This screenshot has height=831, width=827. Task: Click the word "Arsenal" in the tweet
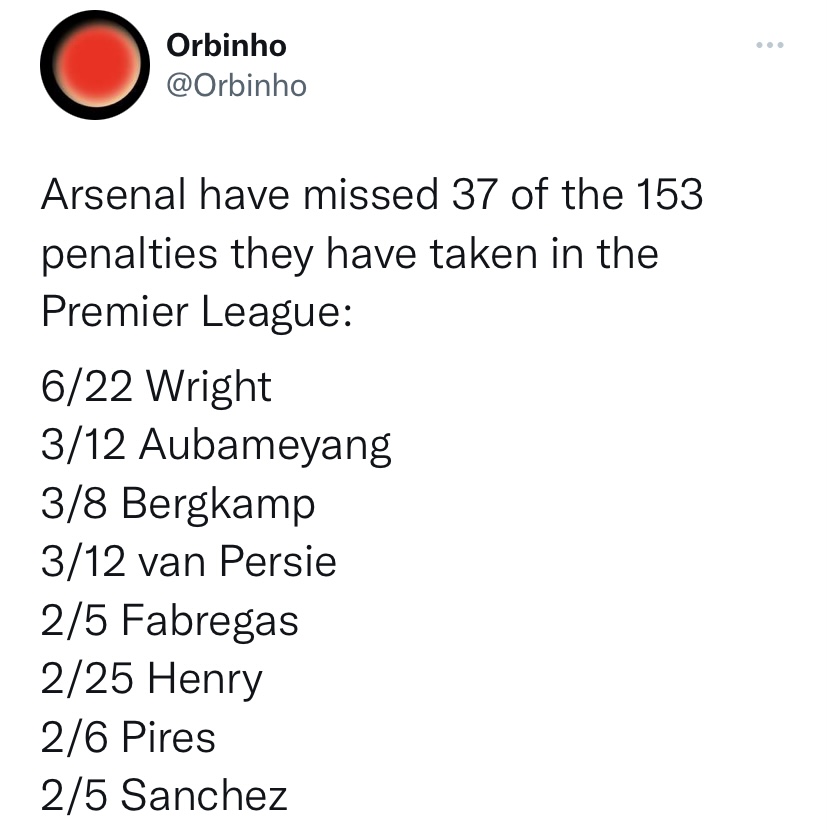click(x=114, y=195)
